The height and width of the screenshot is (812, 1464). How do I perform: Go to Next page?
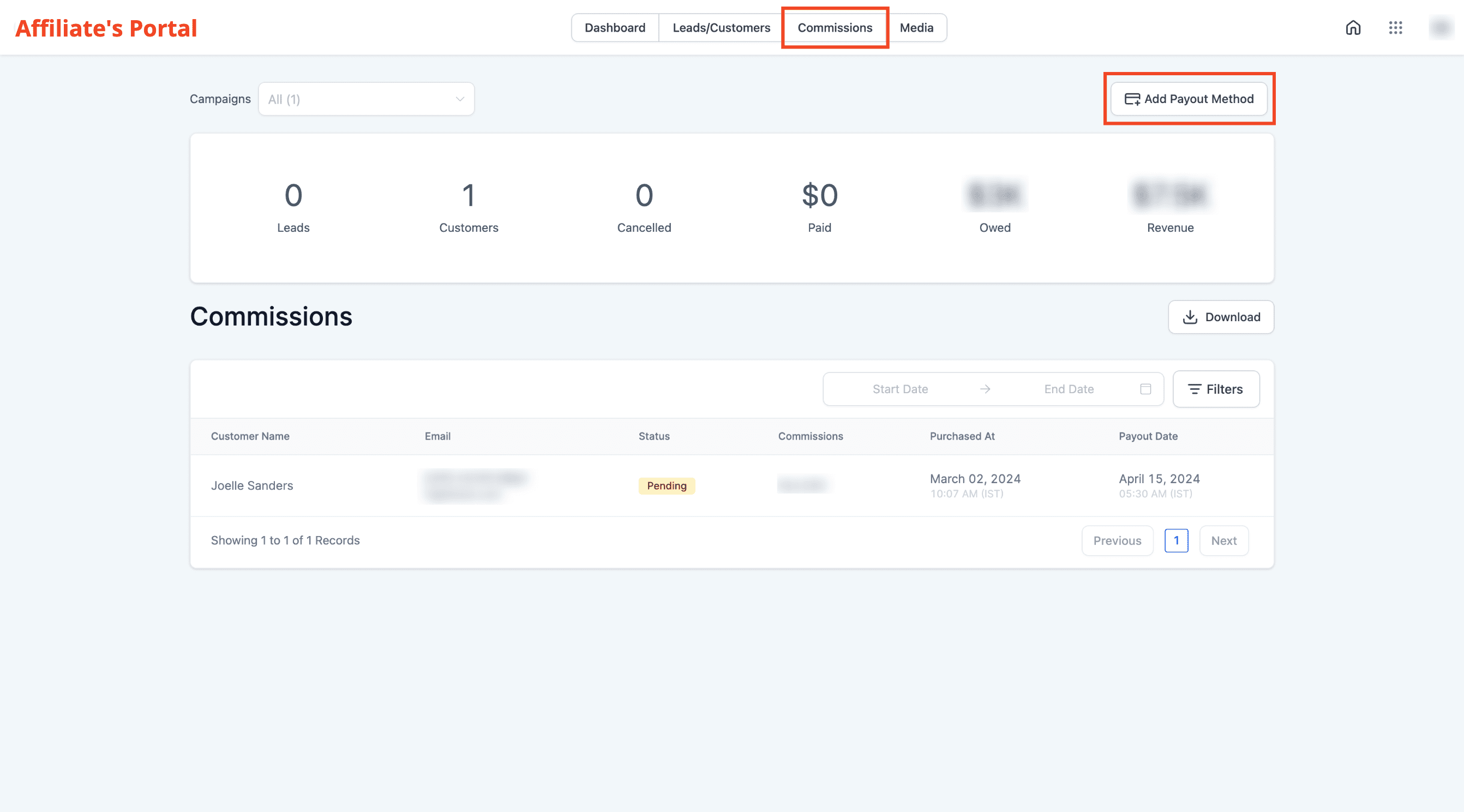tap(1223, 541)
